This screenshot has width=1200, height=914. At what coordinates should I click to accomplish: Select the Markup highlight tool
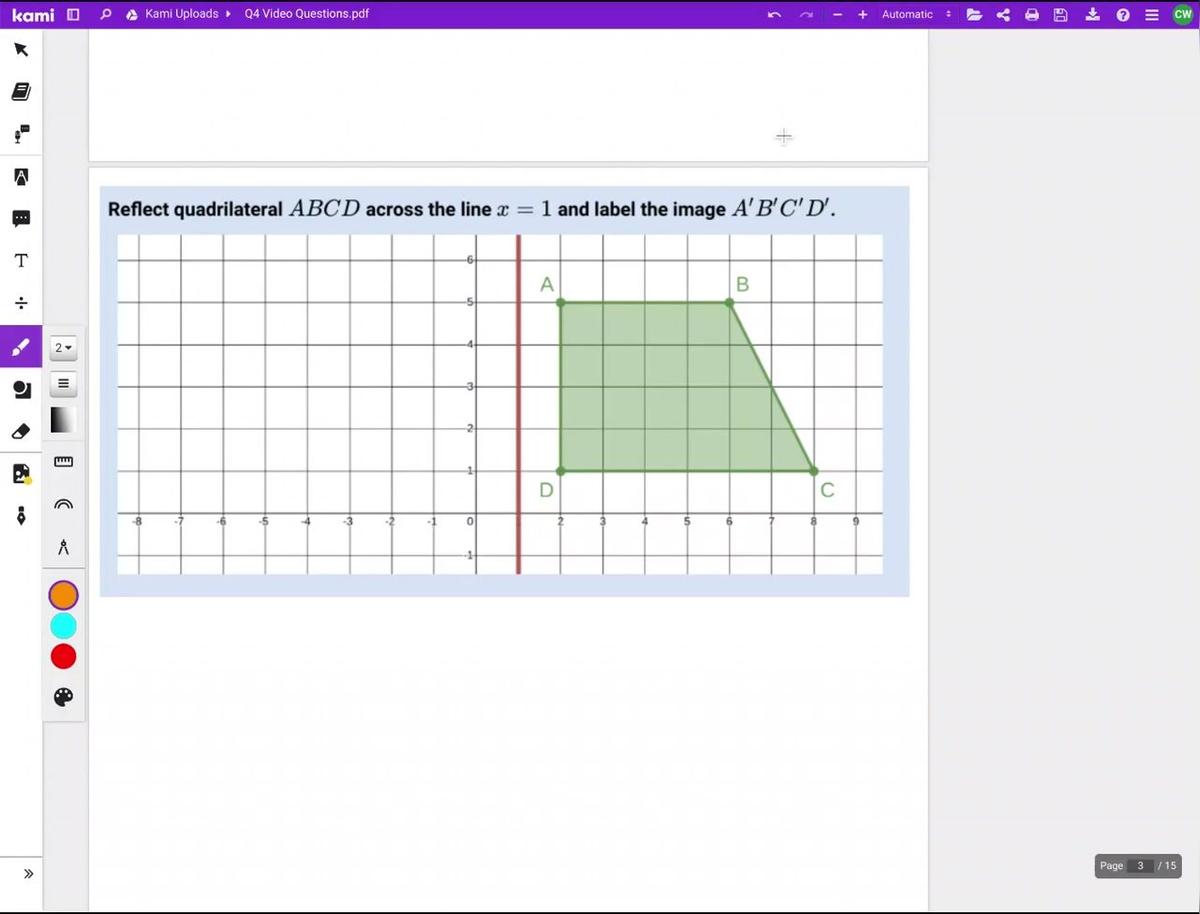coord(21,176)
